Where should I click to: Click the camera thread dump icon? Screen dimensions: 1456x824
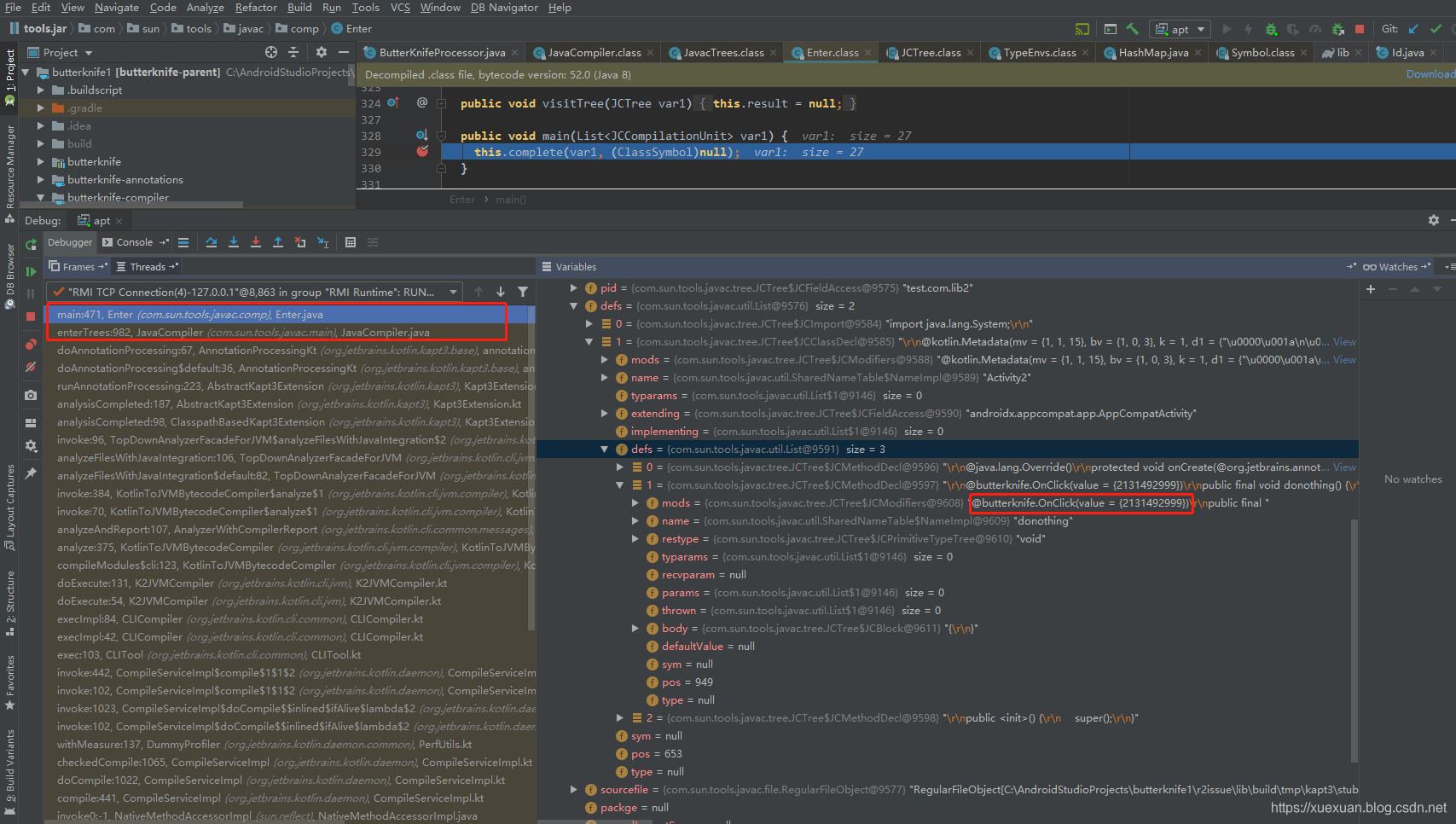[31, 395]
